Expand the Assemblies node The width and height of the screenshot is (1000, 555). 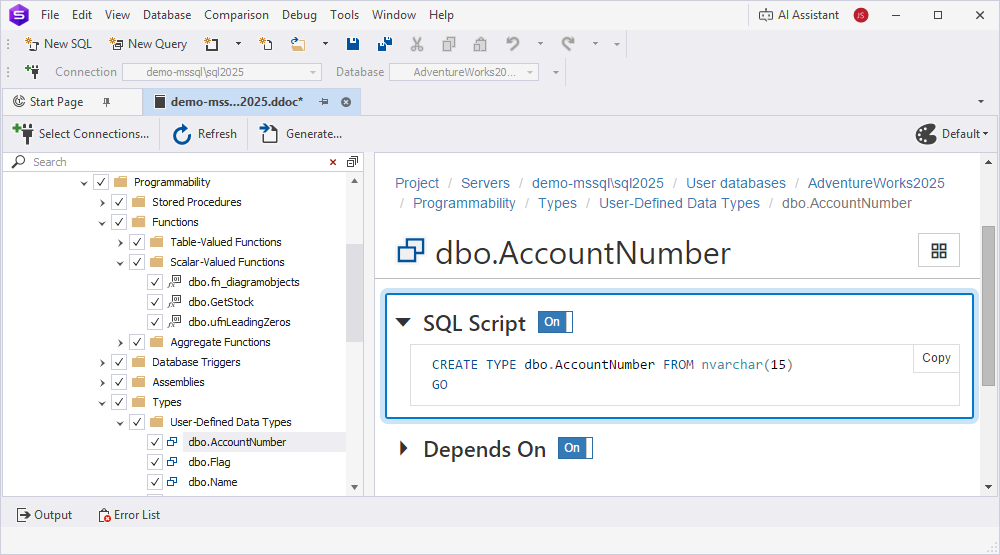click(102, 383)
